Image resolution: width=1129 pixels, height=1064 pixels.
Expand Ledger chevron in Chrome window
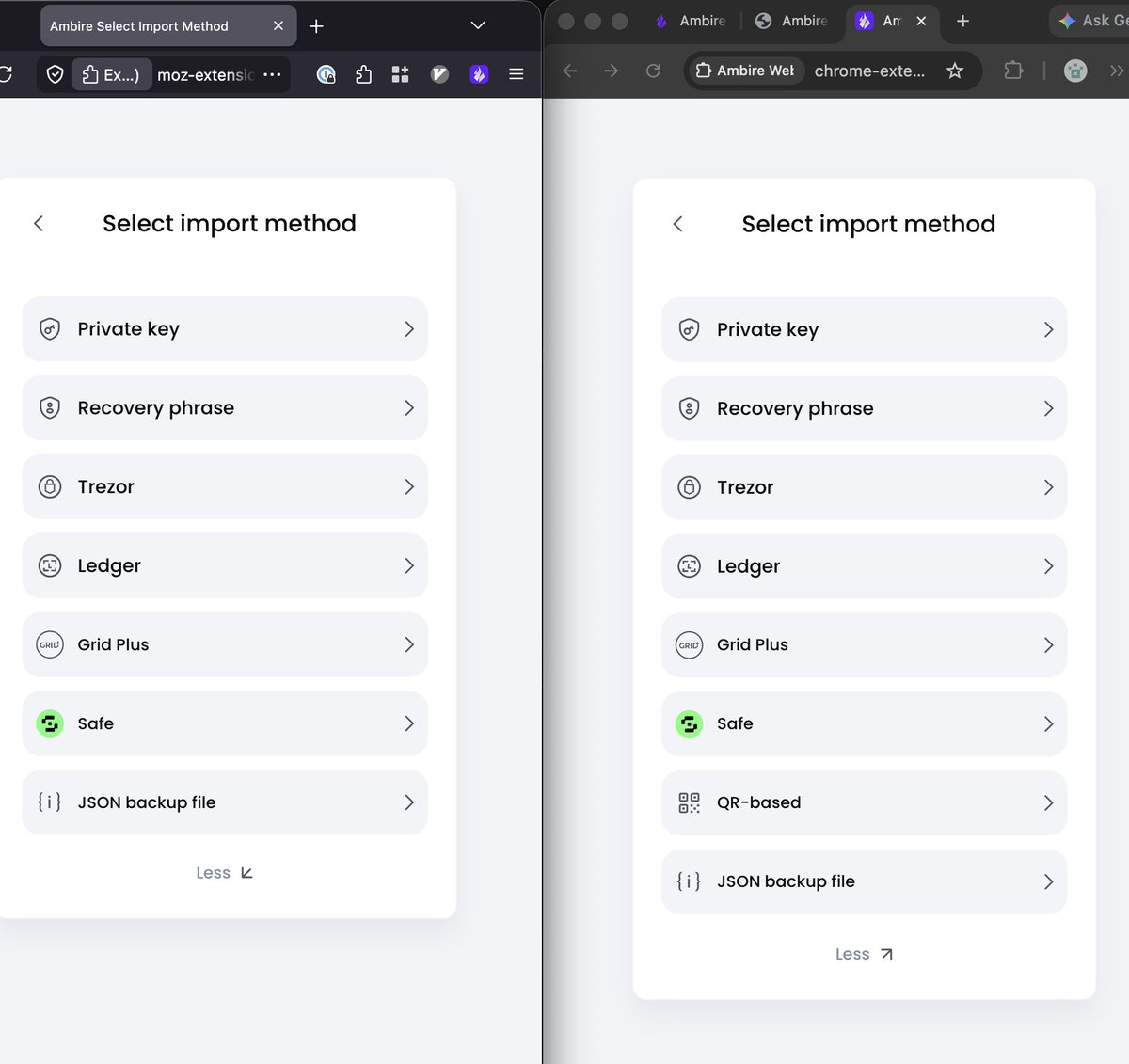1048,566
